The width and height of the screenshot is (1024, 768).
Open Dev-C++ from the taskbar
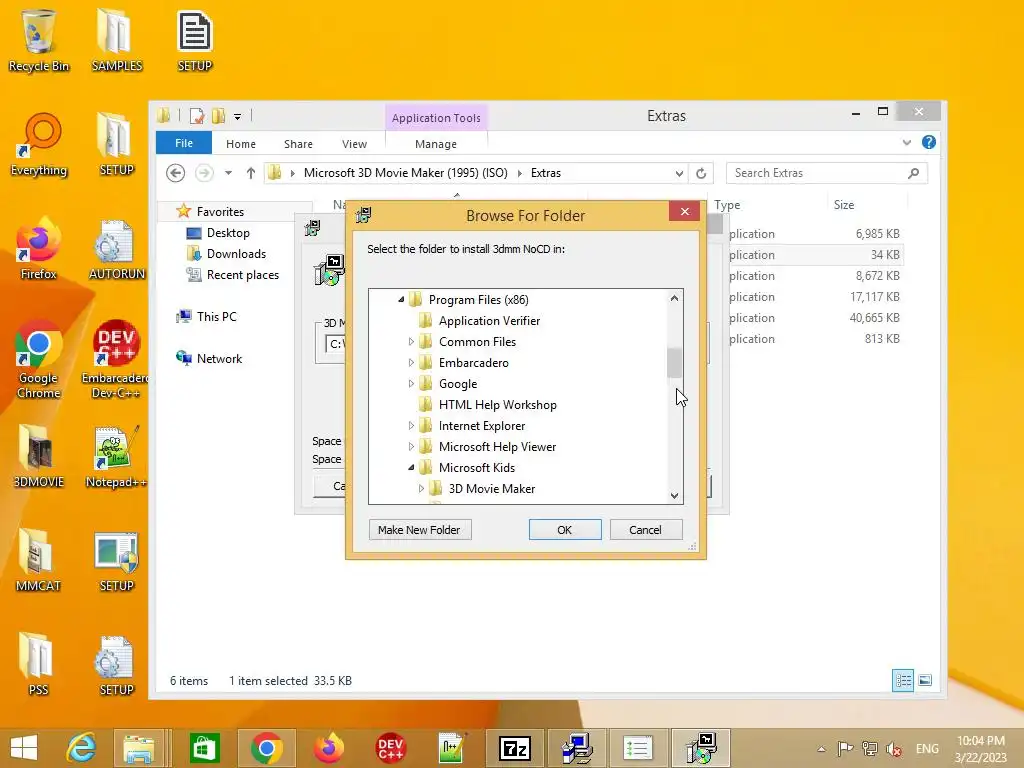[x=391, y=748]
